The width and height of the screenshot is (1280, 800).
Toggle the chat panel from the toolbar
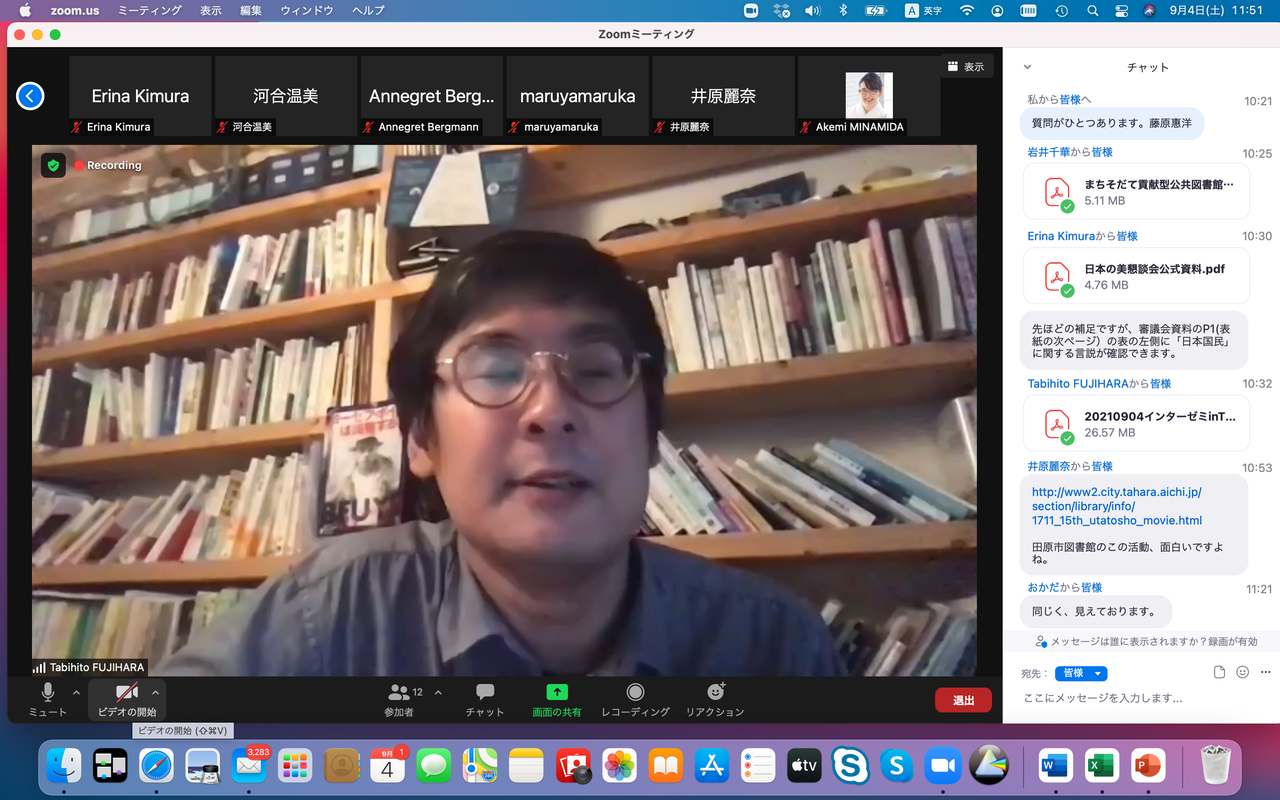(485, 692)
